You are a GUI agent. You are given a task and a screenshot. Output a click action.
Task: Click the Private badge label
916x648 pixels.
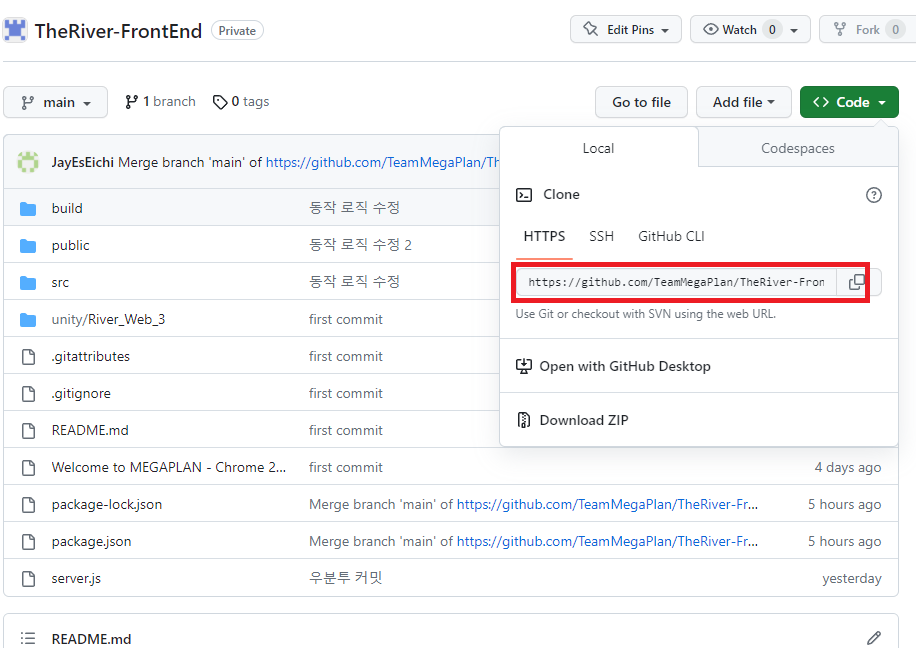[237, 30]
